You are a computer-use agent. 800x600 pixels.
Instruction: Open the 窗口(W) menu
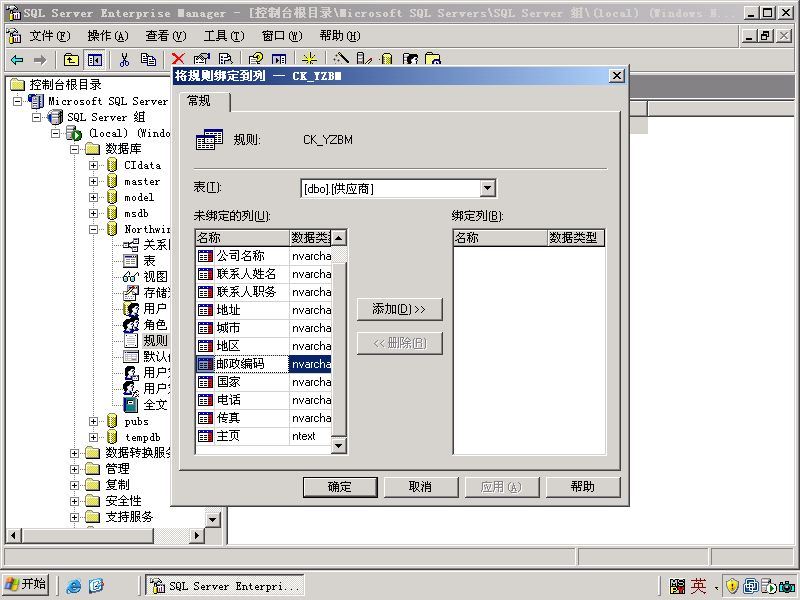click(282, 36)
